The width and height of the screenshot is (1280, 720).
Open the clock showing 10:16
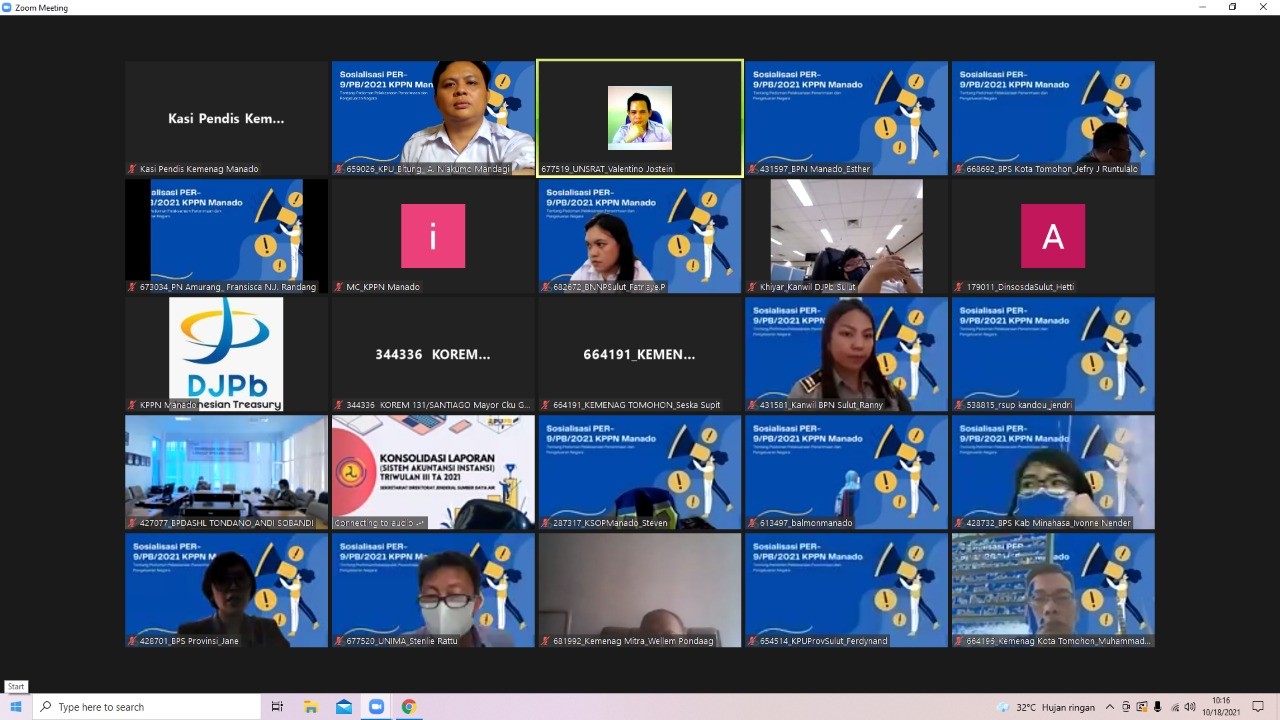click(1221, 707)
